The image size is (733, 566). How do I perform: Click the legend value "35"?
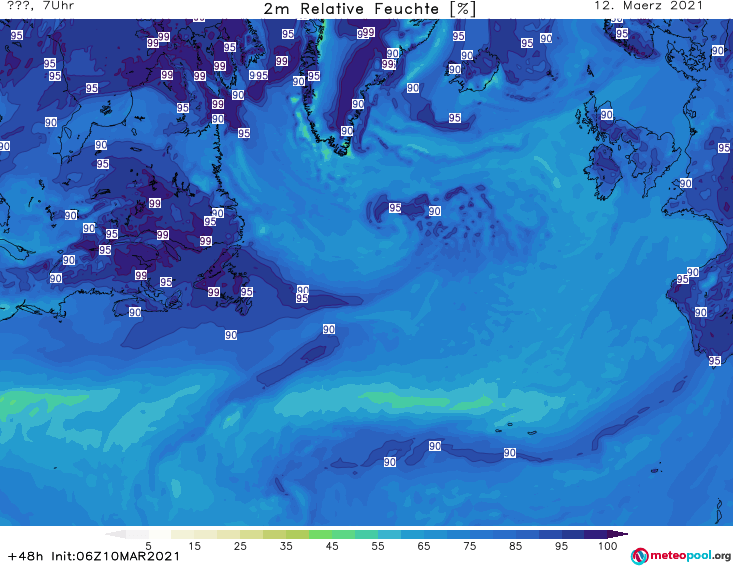286,546
